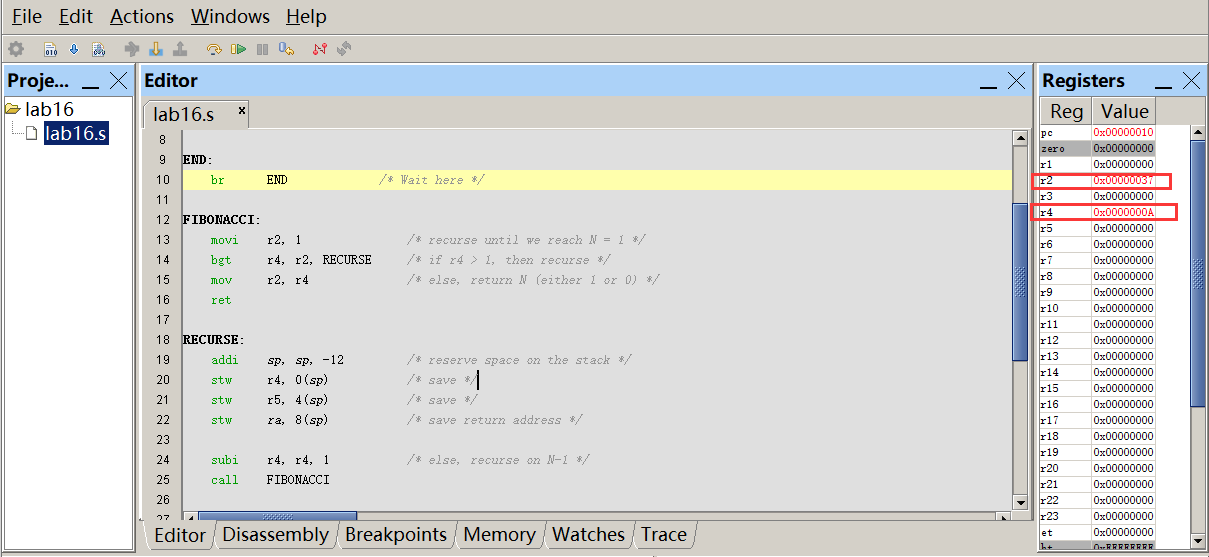Click line 25 'call FIBONACCI'

click(x=270, y=480)
